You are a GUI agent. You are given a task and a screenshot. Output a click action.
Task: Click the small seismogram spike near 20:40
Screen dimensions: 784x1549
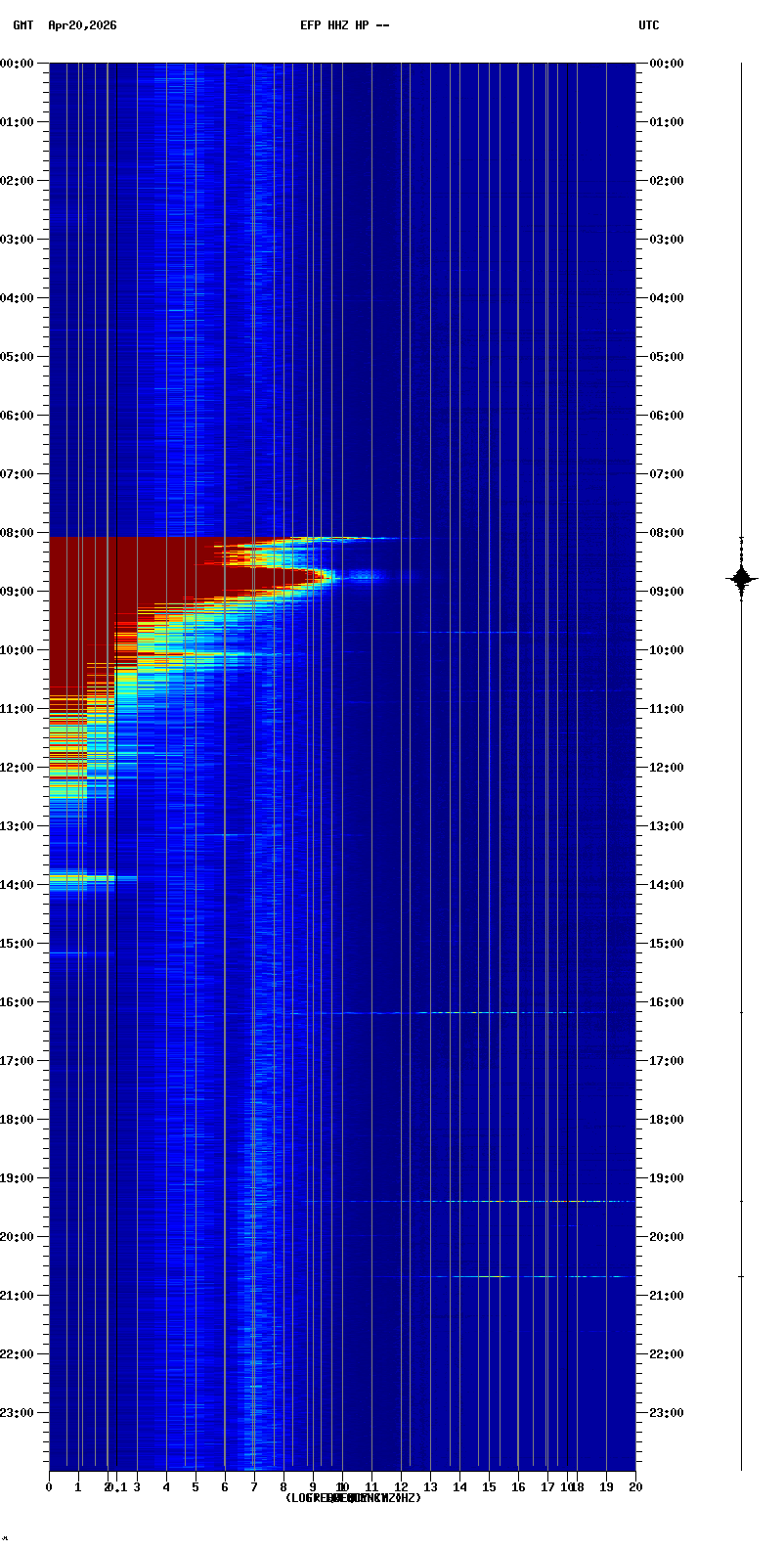coord(741,1276)
